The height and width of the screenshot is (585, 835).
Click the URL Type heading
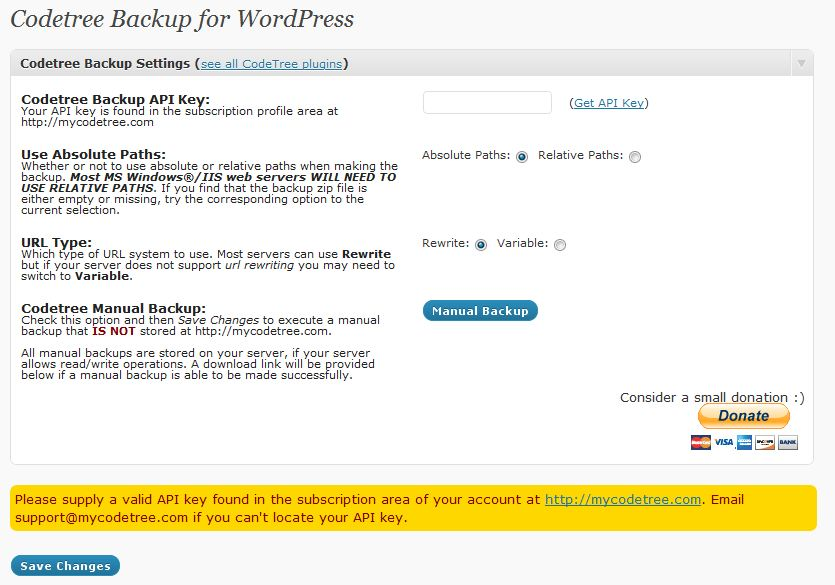[x=56, y=243]
